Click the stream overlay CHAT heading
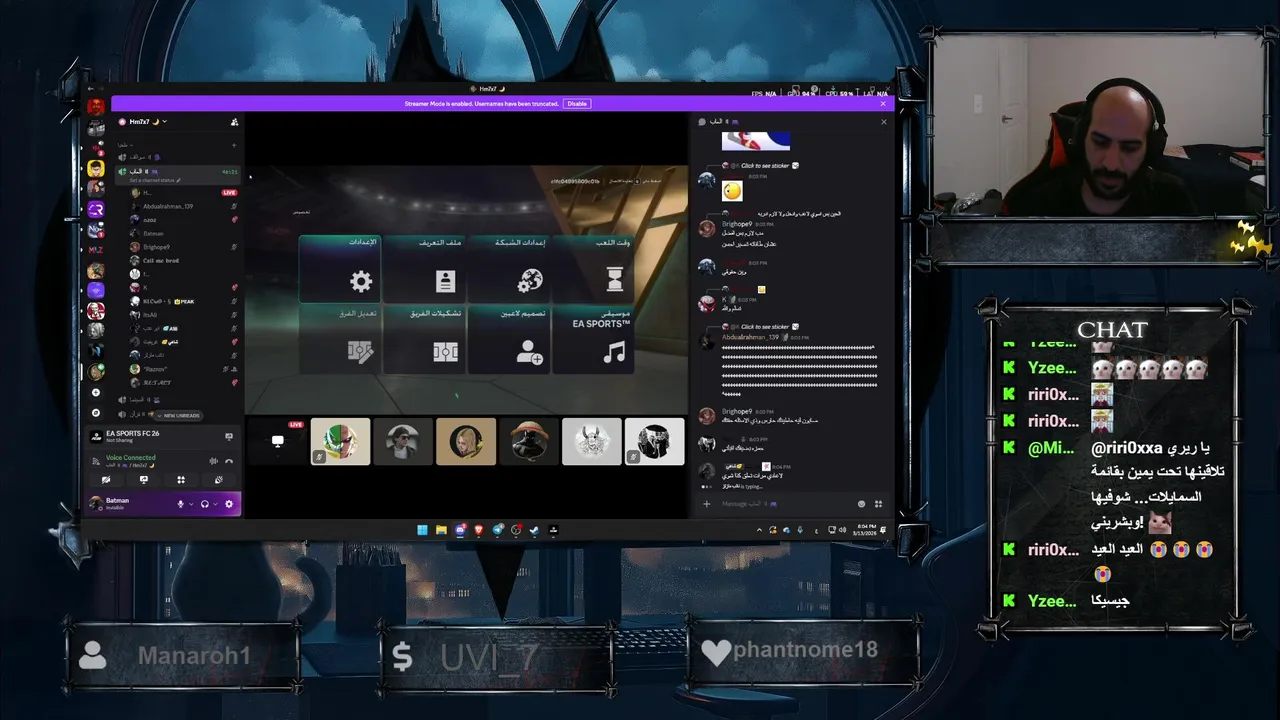Screen dimensions: 1280x720 (1112, 330)
